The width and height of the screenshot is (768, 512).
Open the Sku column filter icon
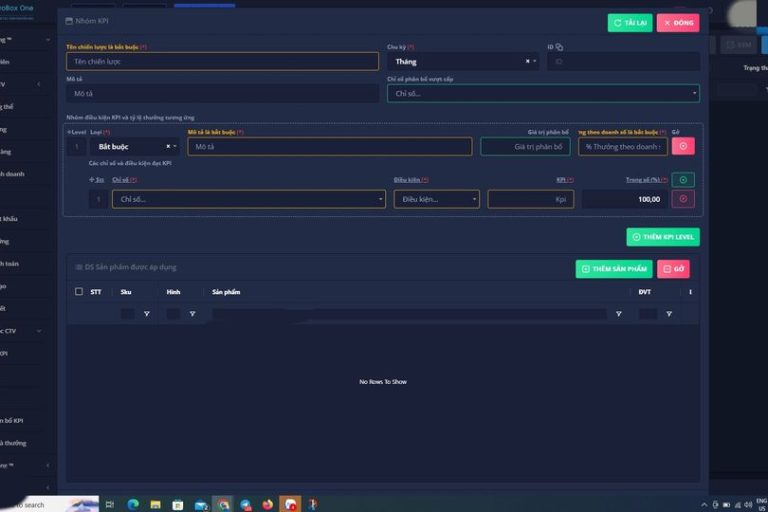(x=147, y=314)
